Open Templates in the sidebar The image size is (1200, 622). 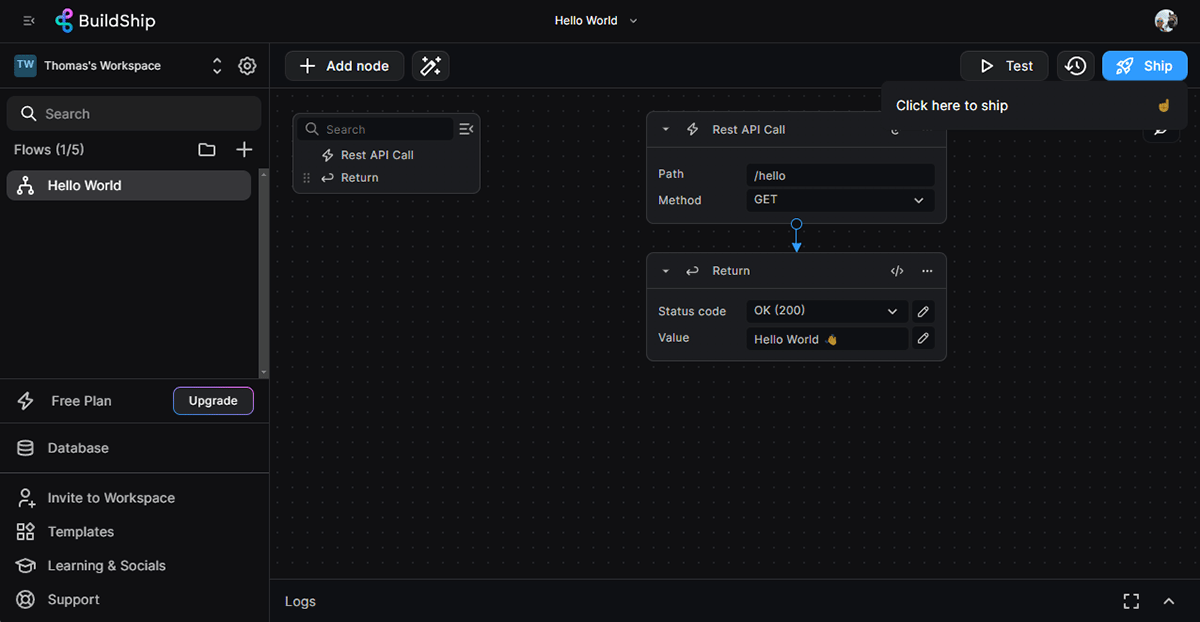(x=80, y=532)
